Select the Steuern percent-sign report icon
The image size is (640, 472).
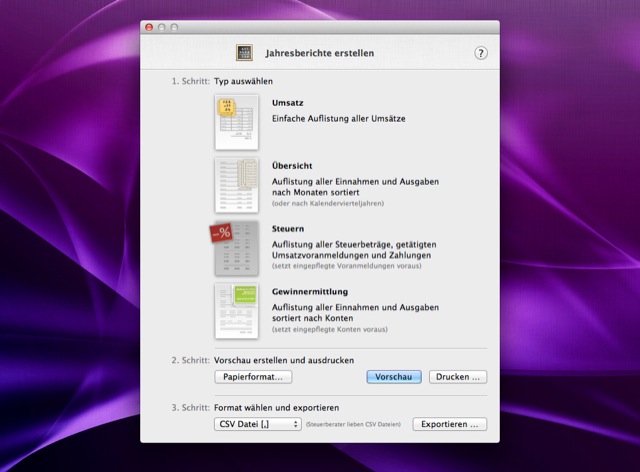pos(234,248)
